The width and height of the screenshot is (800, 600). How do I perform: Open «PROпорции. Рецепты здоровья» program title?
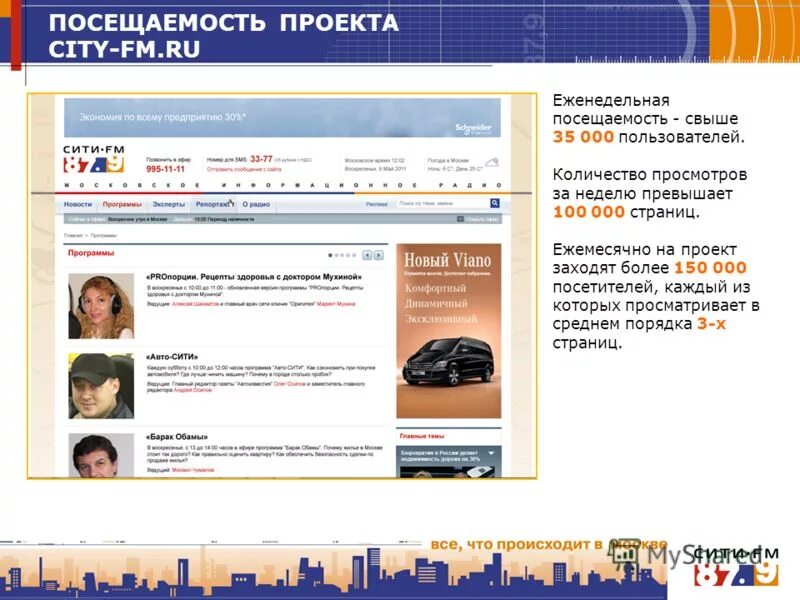click(x=254, y=277)
